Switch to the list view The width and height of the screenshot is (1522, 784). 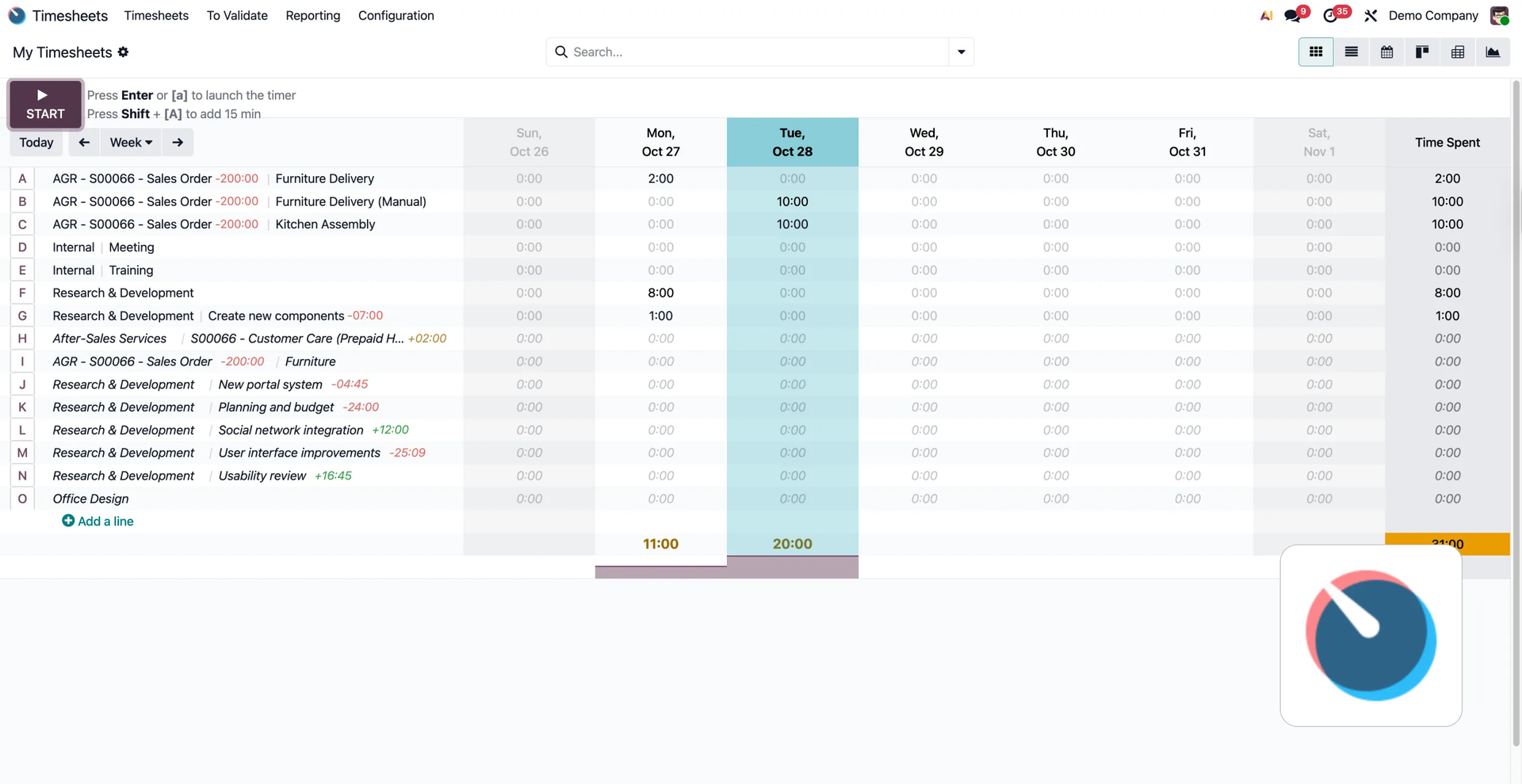(1351, 52)
